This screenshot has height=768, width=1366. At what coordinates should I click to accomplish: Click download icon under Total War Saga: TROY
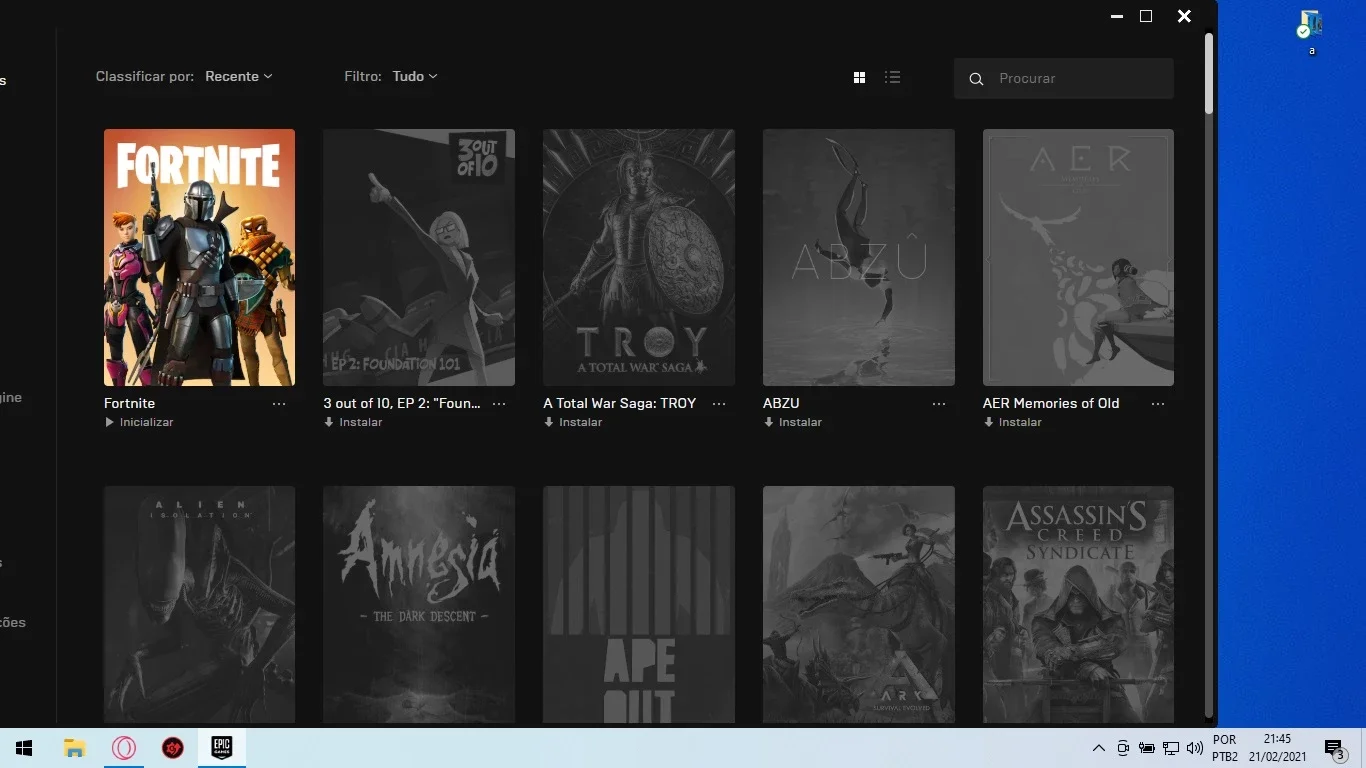(549, 422)
